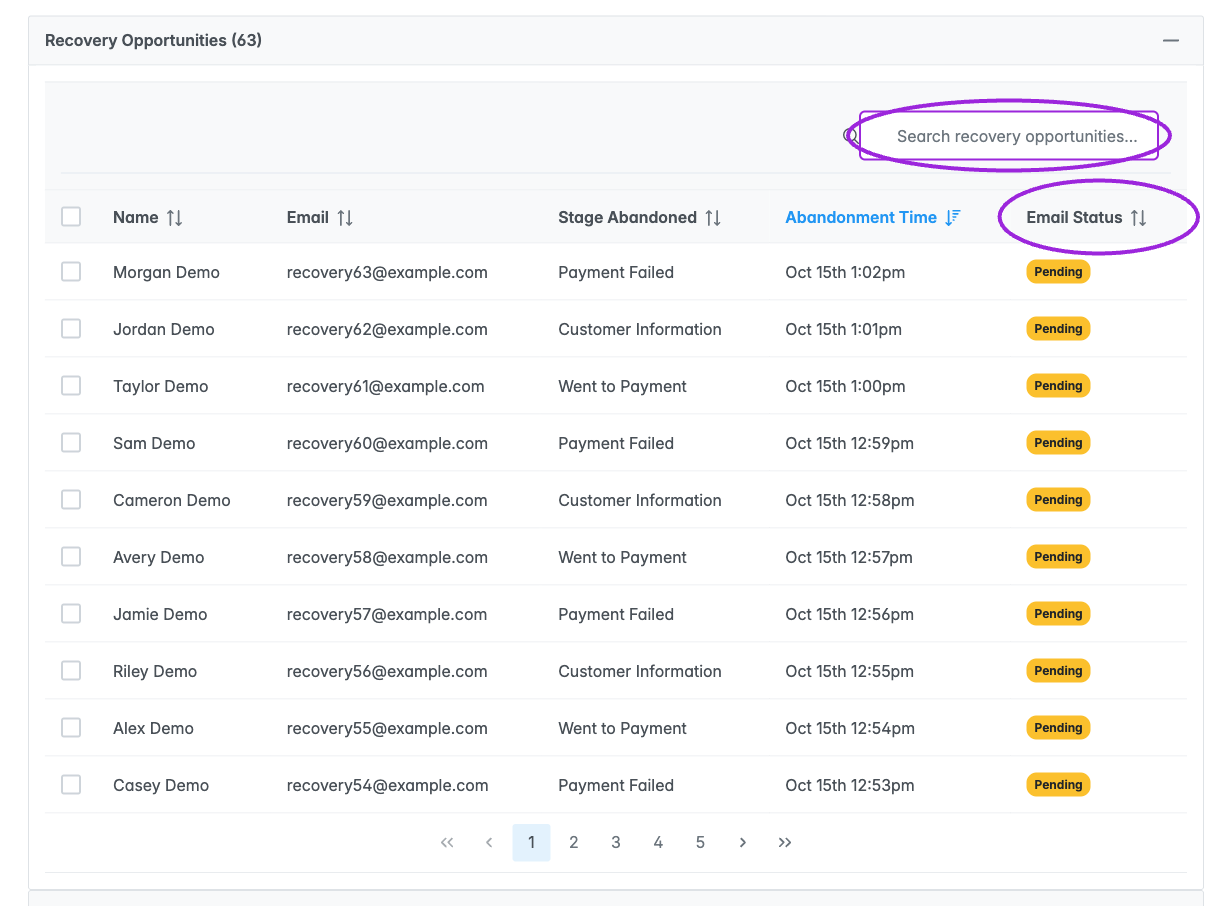The width and height of the screenshot is (1230, 906).
Task: Check the Casey Demo row checkbox
Action: point(71,784)
